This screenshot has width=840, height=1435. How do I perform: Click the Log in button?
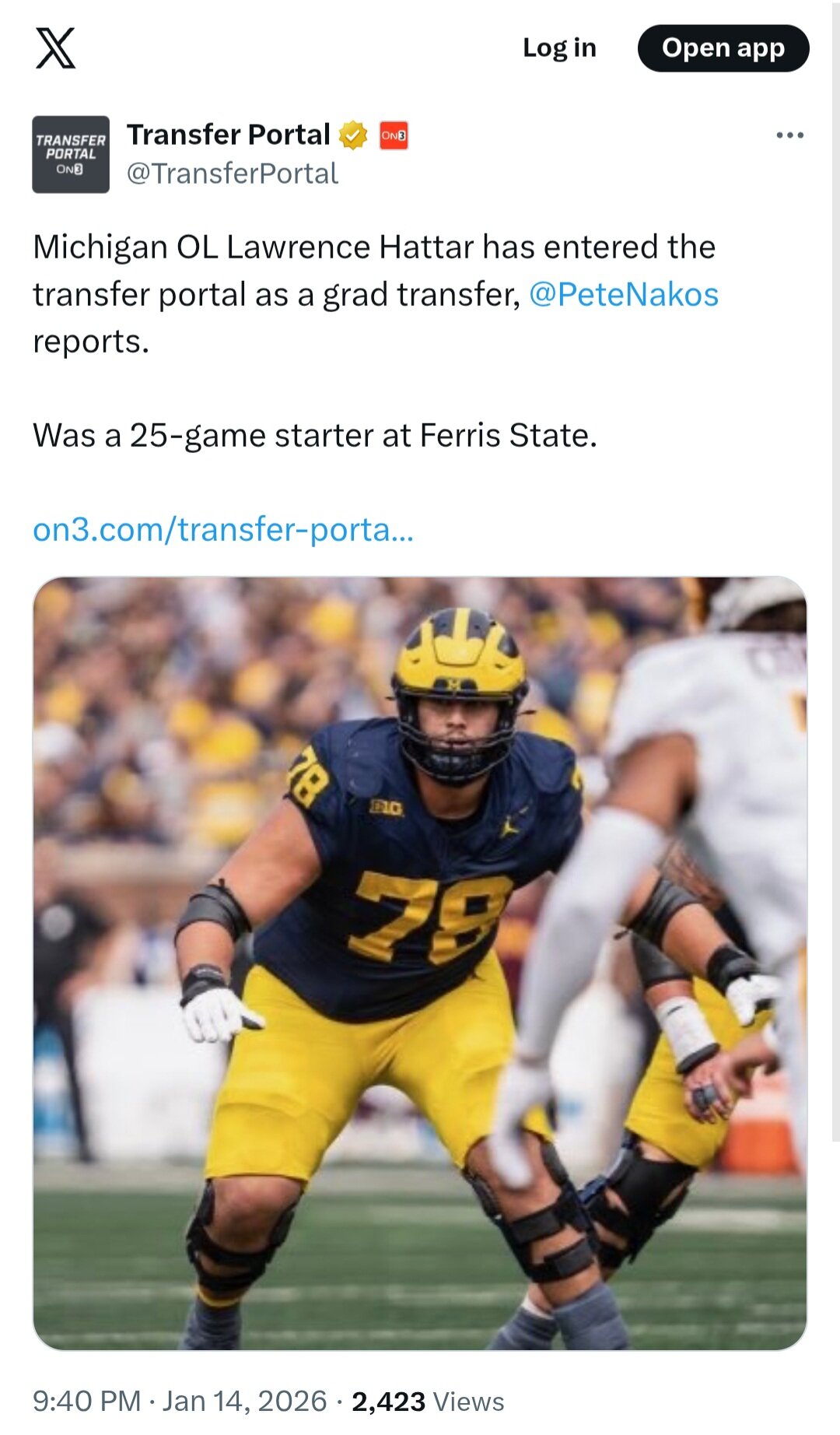559,48
